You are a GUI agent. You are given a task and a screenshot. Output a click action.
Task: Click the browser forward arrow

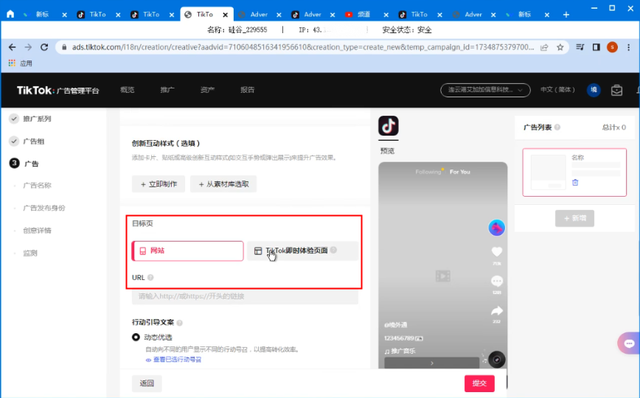pyautogui.click(x=28, y=47)
